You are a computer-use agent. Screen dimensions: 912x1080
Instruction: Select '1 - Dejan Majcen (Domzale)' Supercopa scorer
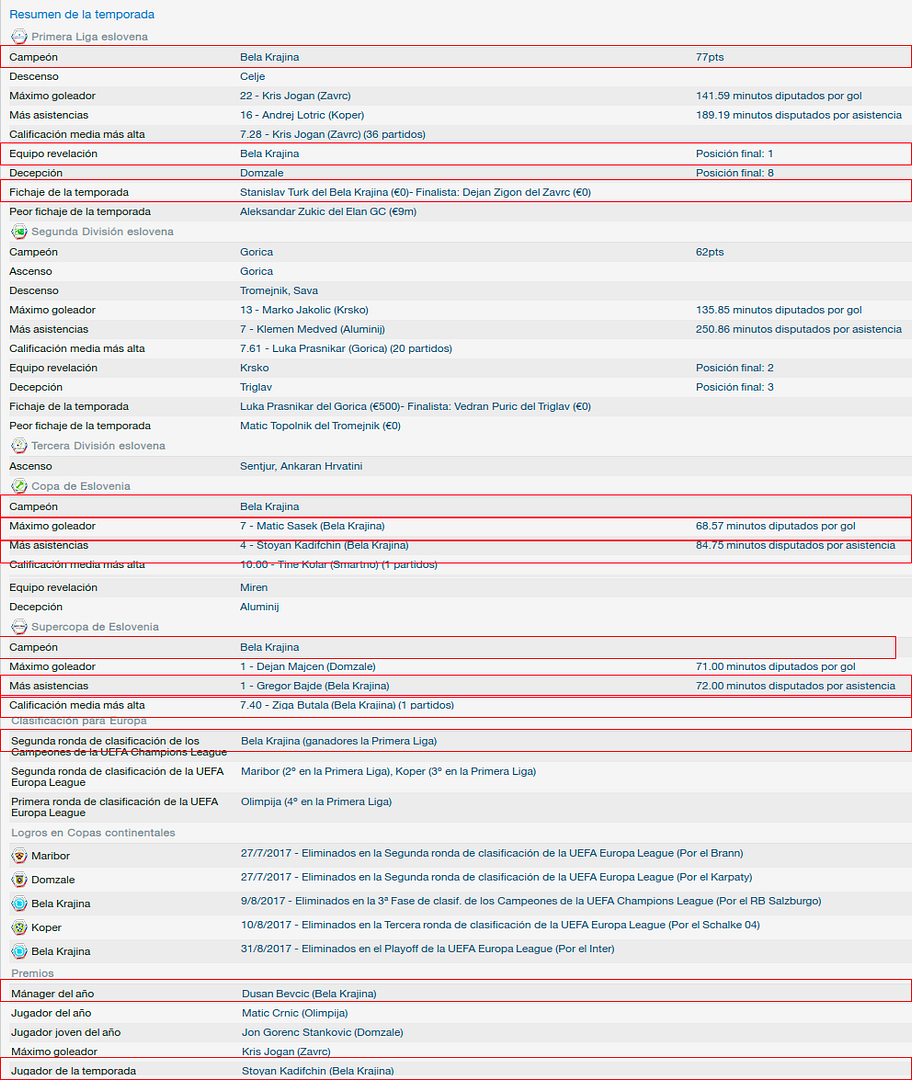point(308,667)
